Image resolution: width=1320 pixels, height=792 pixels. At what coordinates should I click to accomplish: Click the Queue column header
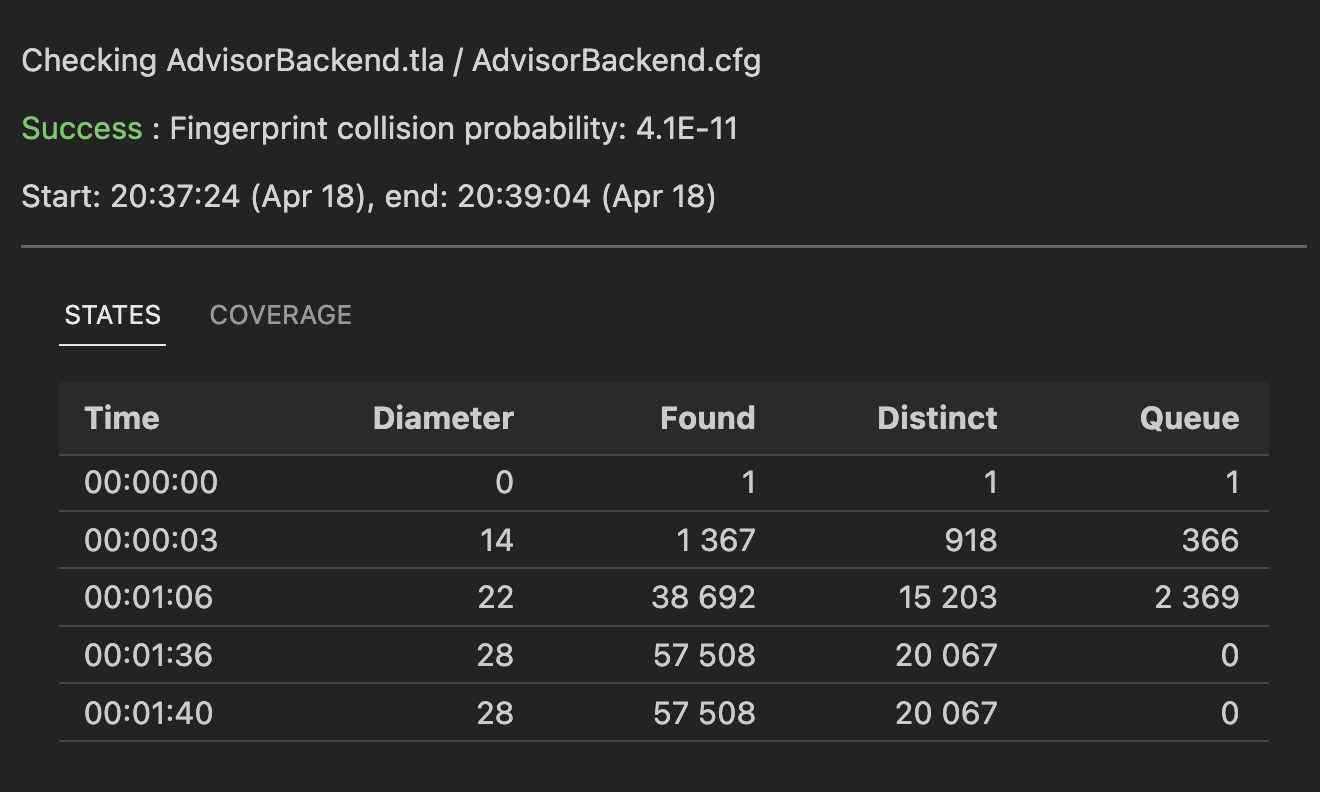click(x=1189, y=418)
